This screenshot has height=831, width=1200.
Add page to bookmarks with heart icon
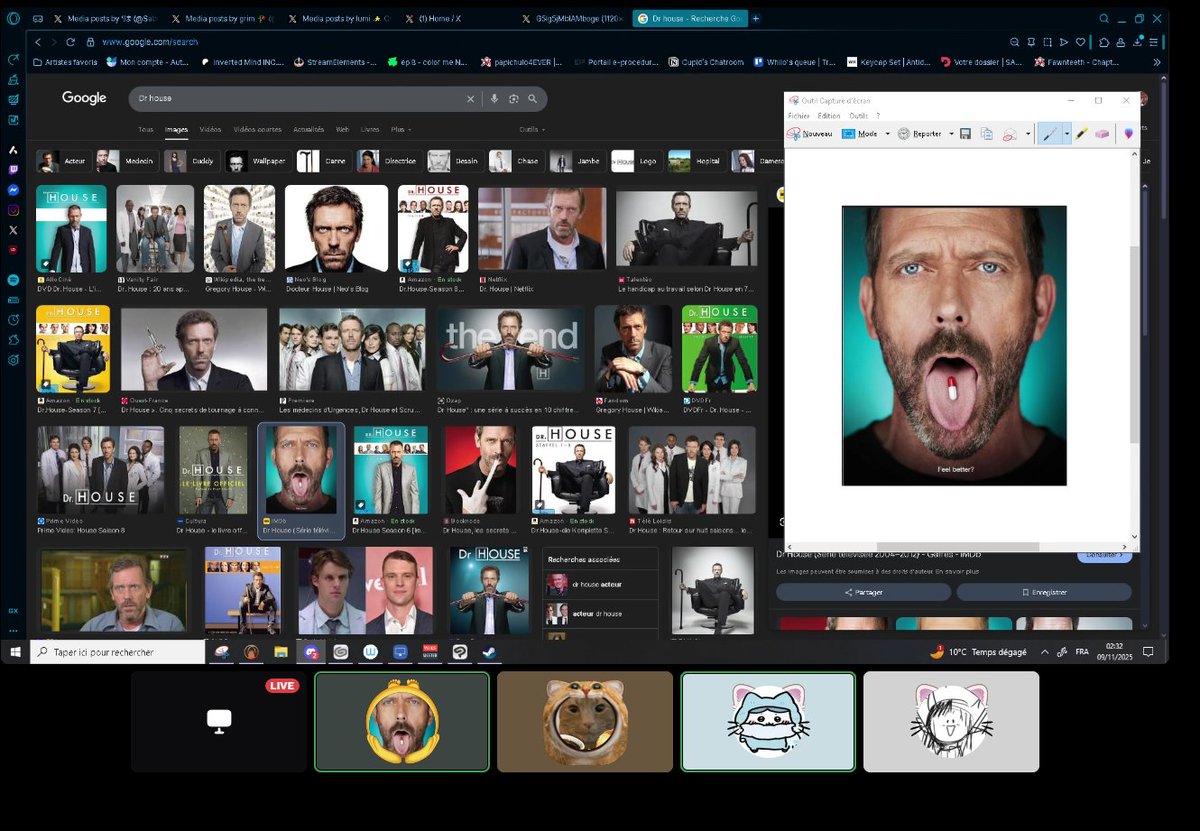[x=1081, y=42]
